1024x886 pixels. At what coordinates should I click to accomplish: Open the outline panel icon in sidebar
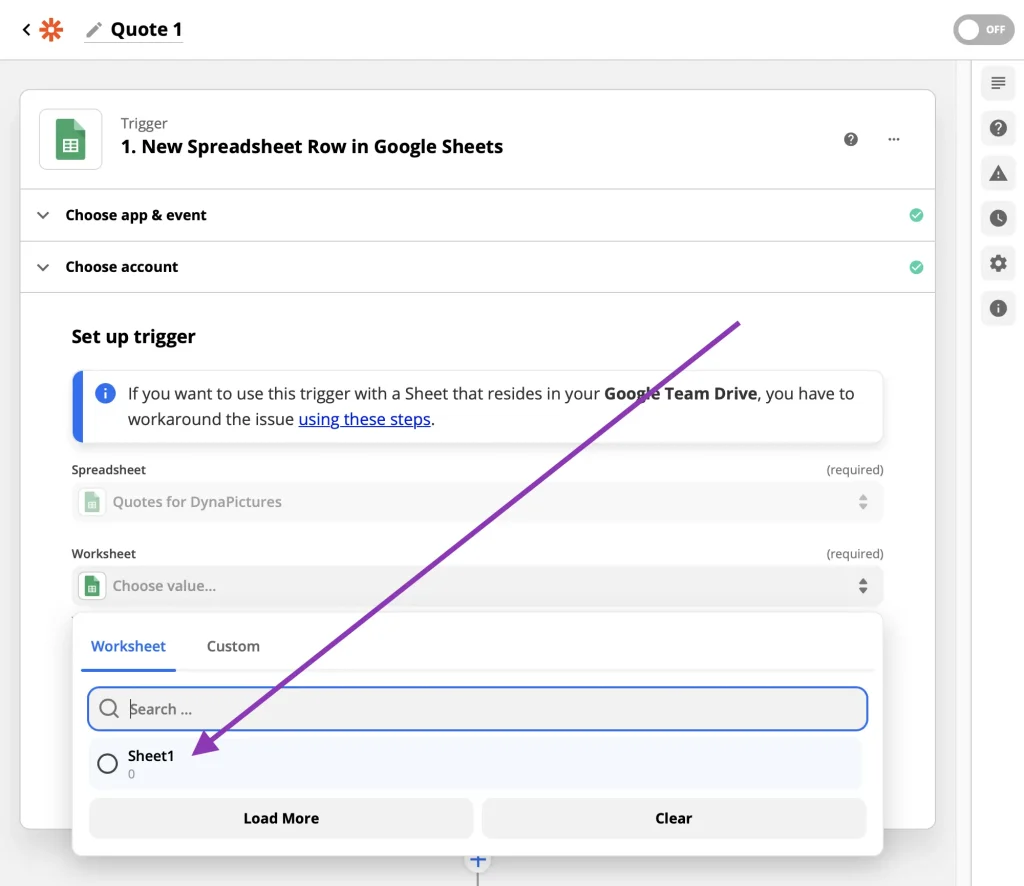point(998,83)
